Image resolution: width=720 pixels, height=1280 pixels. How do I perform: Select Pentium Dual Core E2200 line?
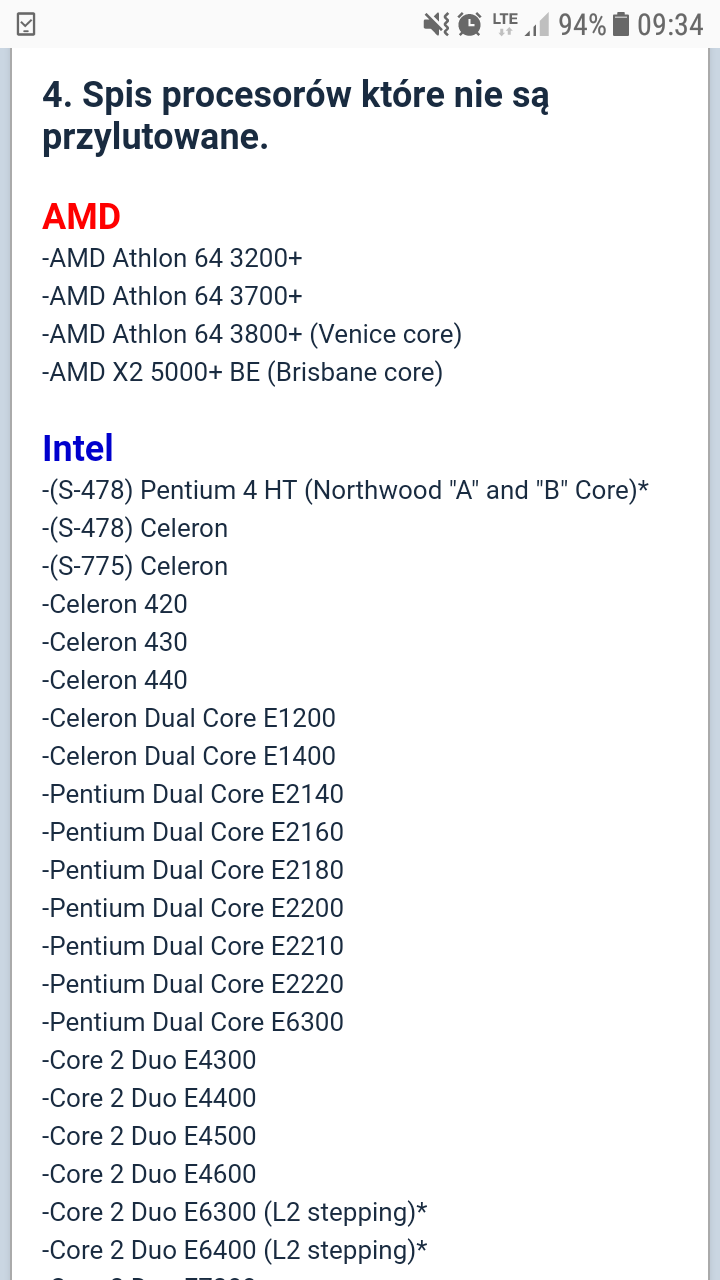[x=193, y=908]
